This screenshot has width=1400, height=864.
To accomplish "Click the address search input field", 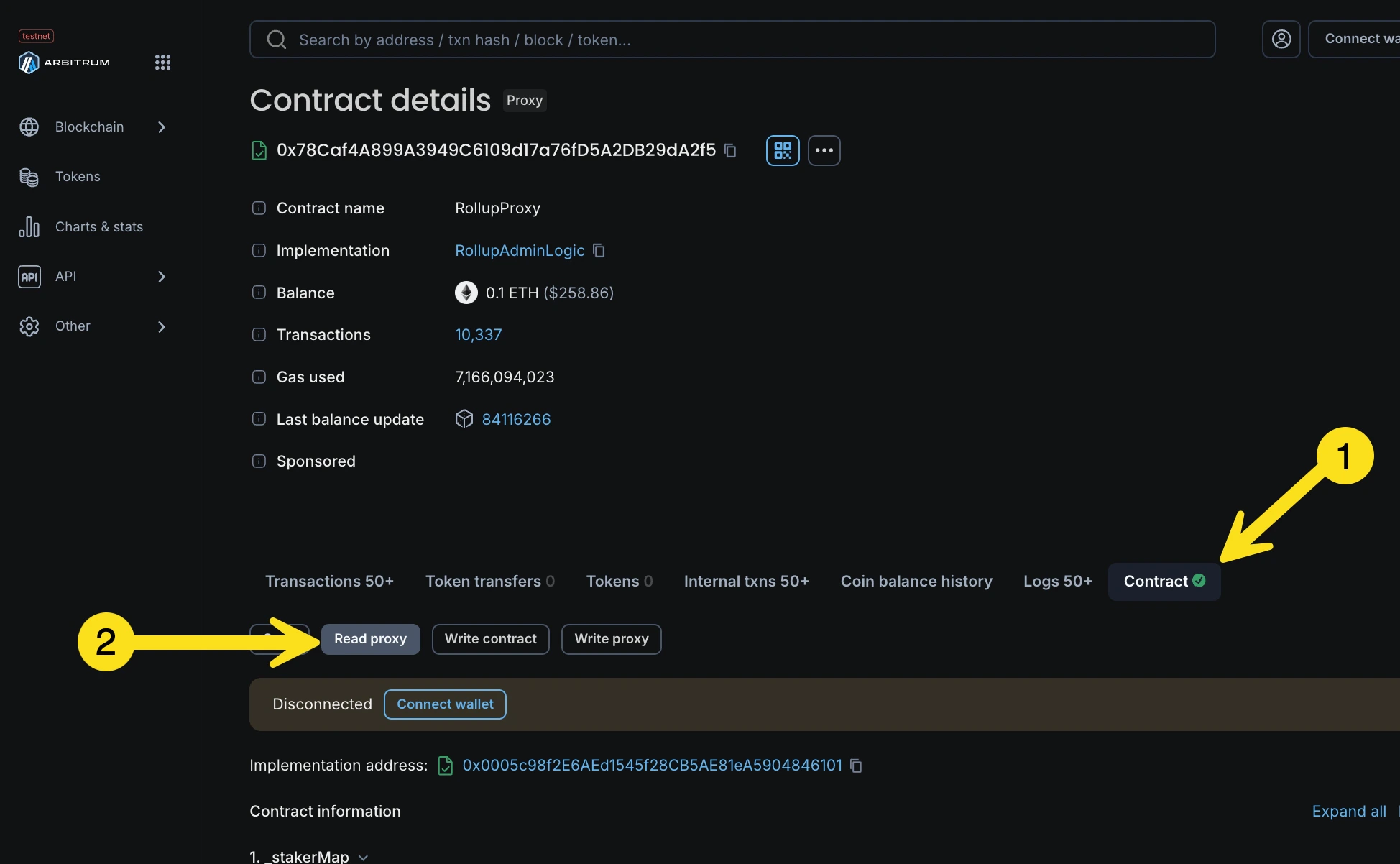I will [732, 40].
